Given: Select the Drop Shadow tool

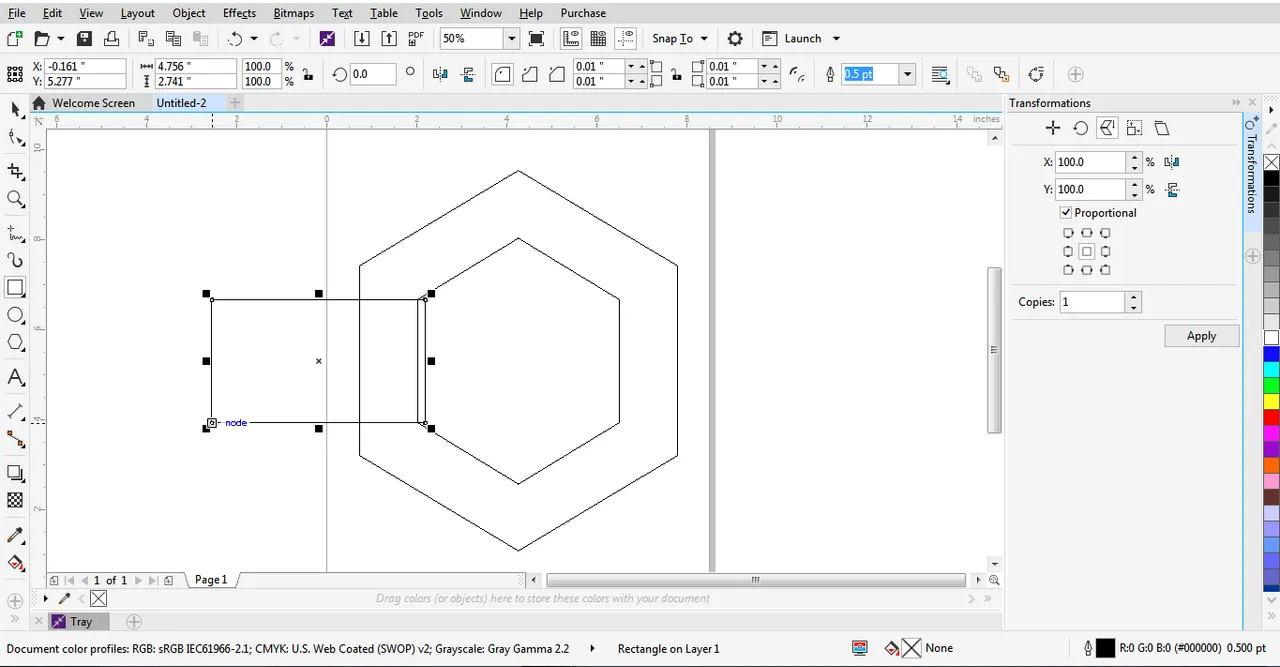Looking at the screenshot, I should click(15, 473).
